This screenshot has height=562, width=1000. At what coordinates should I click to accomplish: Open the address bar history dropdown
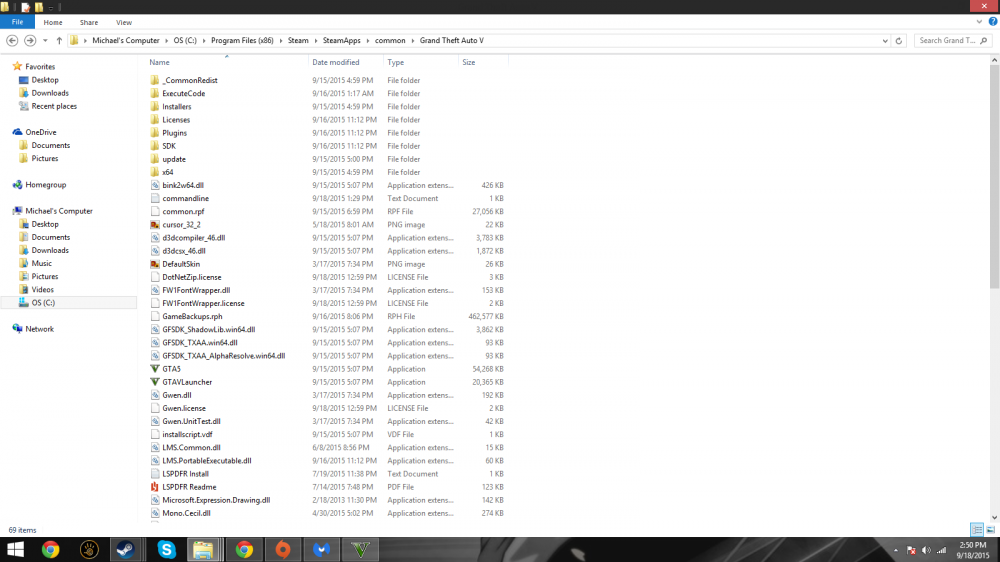[x=885, y=40]
